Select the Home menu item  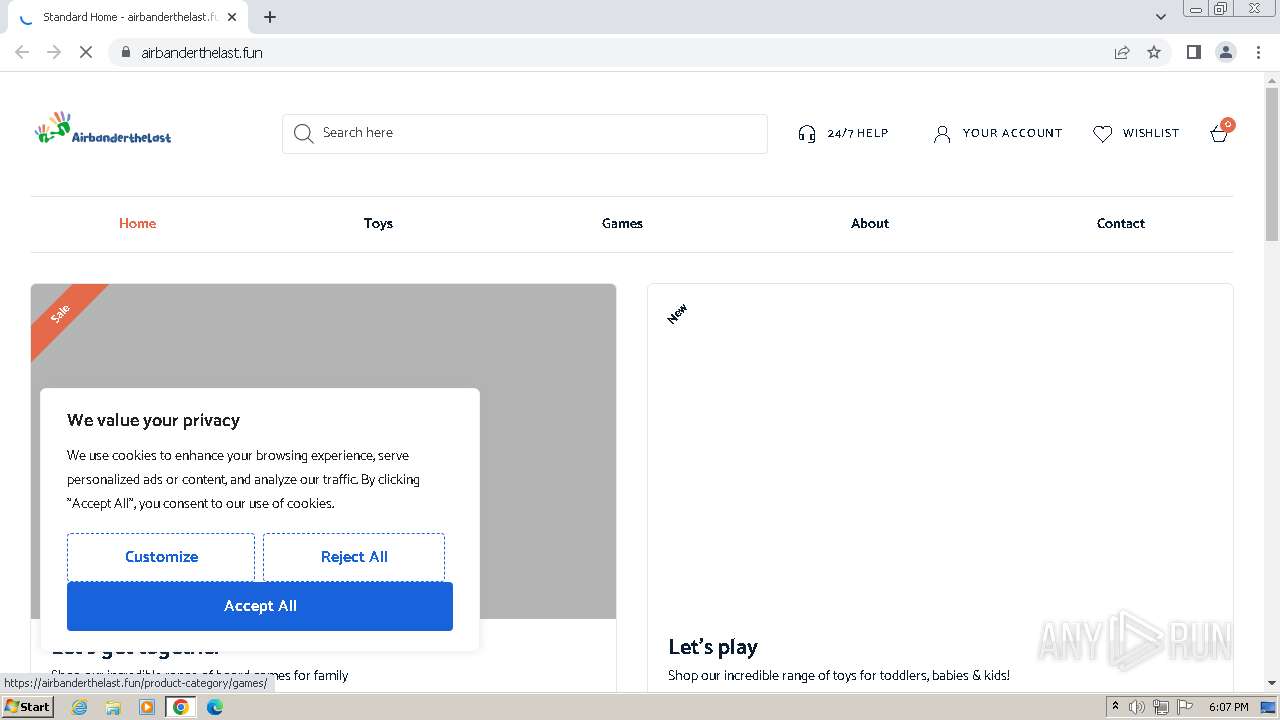pyautogui.click(x=137, y=223)
